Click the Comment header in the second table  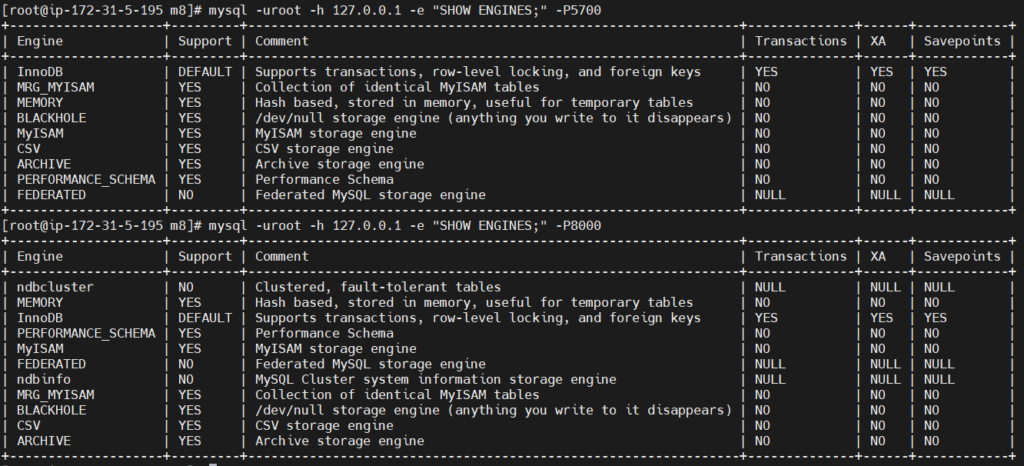coord(281,256)
